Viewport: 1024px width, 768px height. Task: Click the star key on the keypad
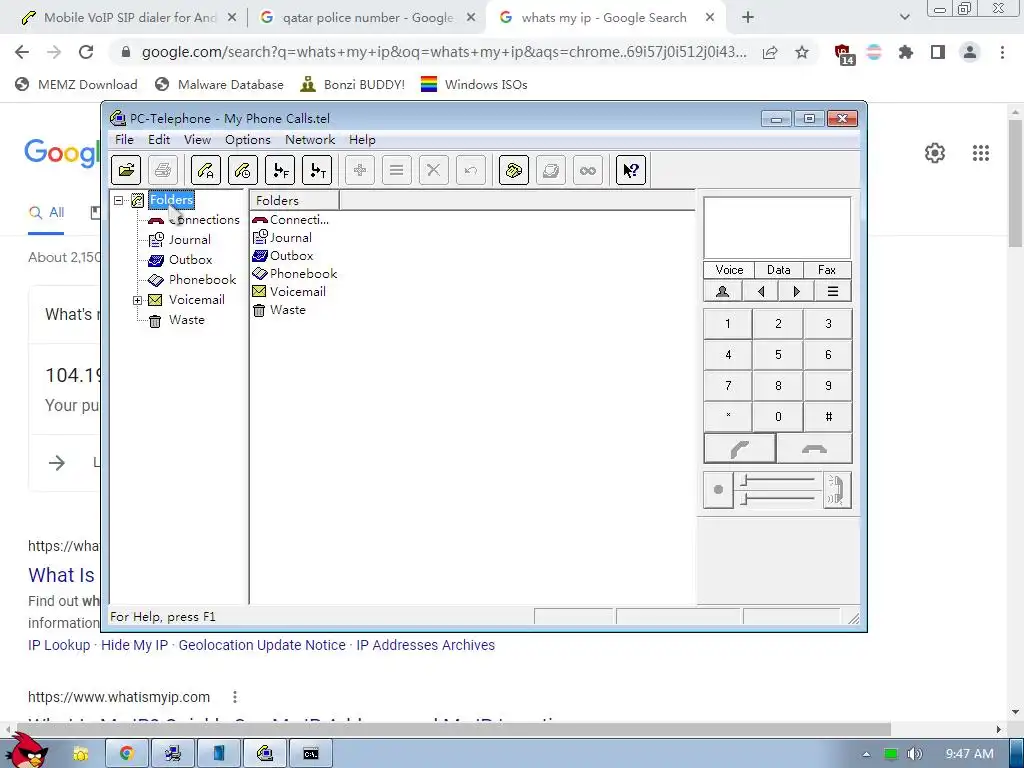(x=728, y=417)
